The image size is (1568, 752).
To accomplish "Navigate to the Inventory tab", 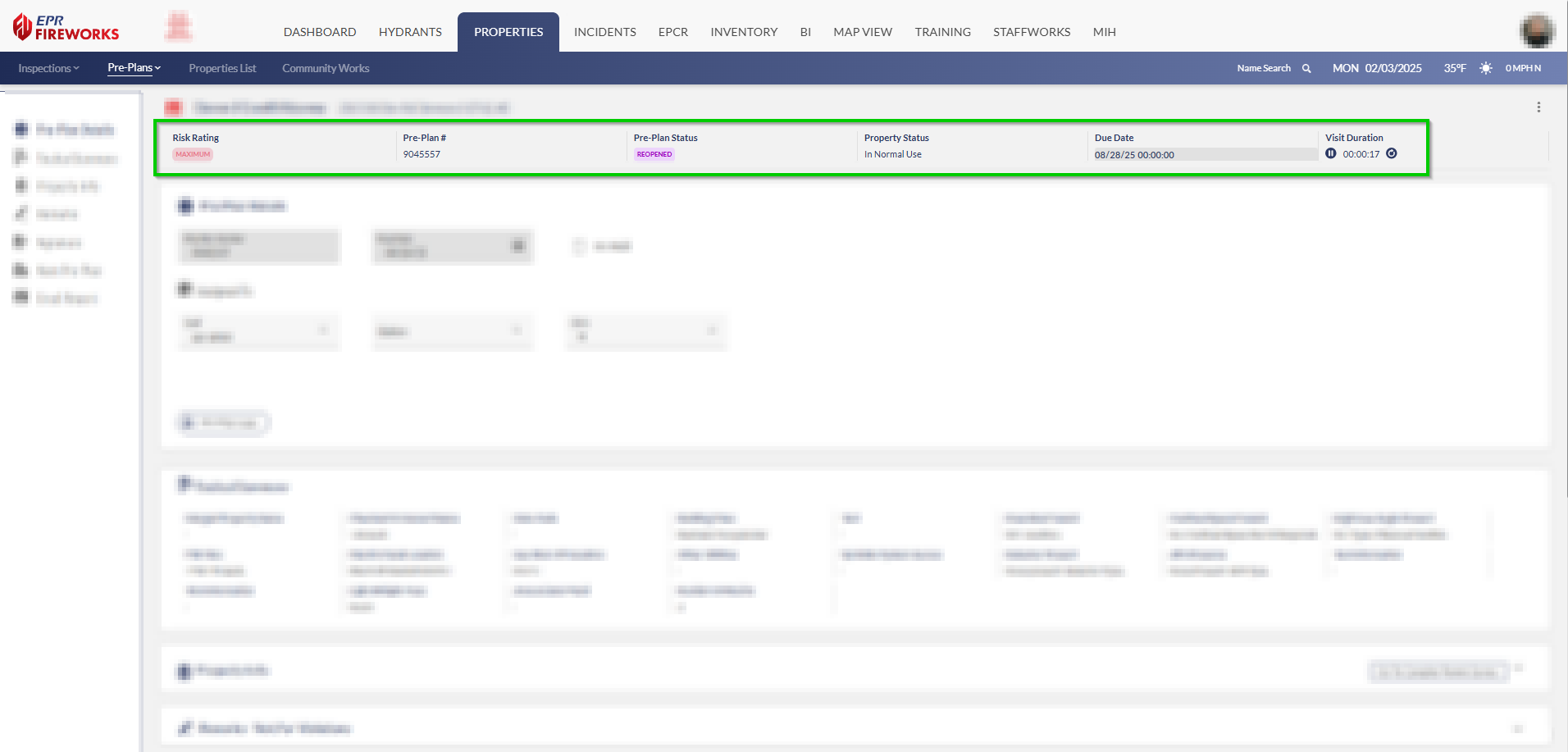I will coord(744,32).
